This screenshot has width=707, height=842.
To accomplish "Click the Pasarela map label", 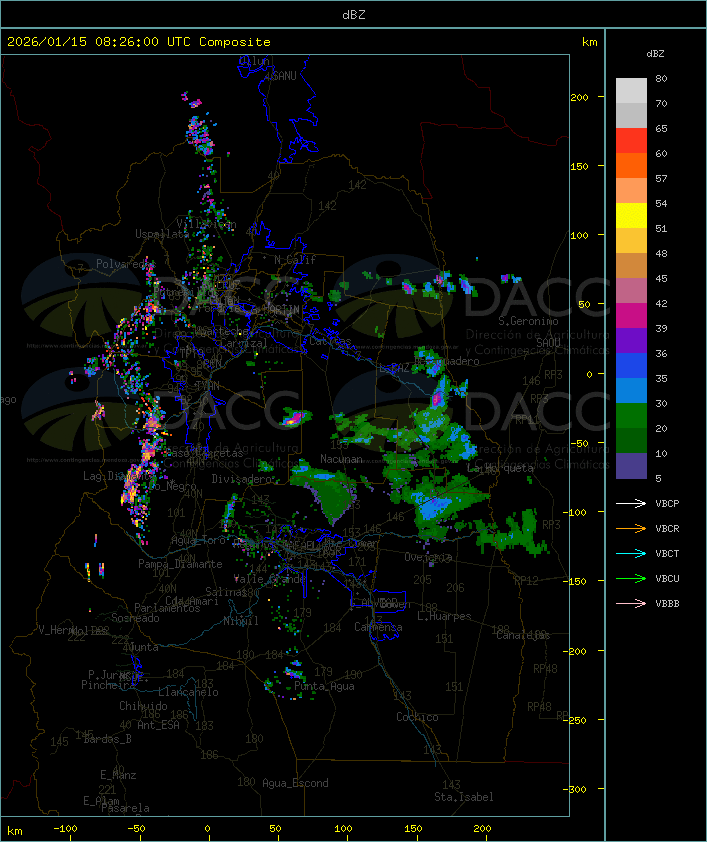I will pyautogui.click(x=125, y=808).
